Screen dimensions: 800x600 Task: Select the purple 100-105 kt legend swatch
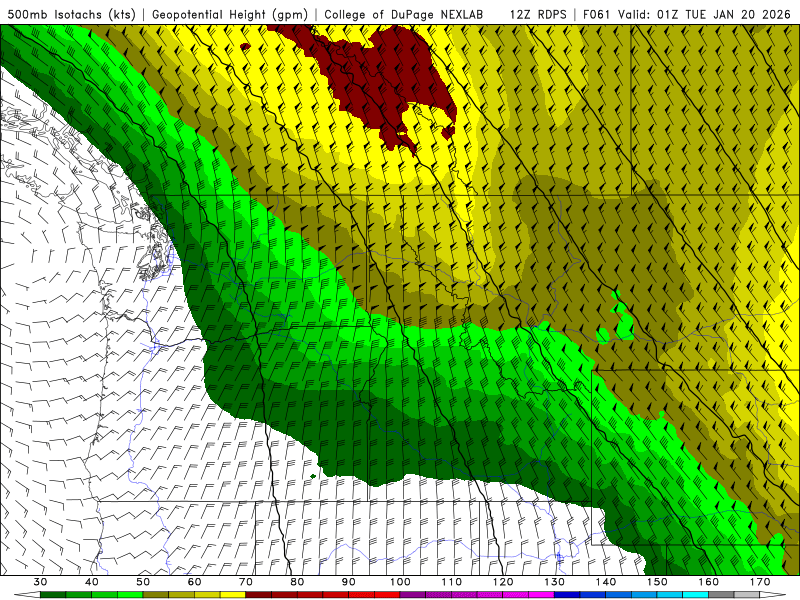pos(413,595)
